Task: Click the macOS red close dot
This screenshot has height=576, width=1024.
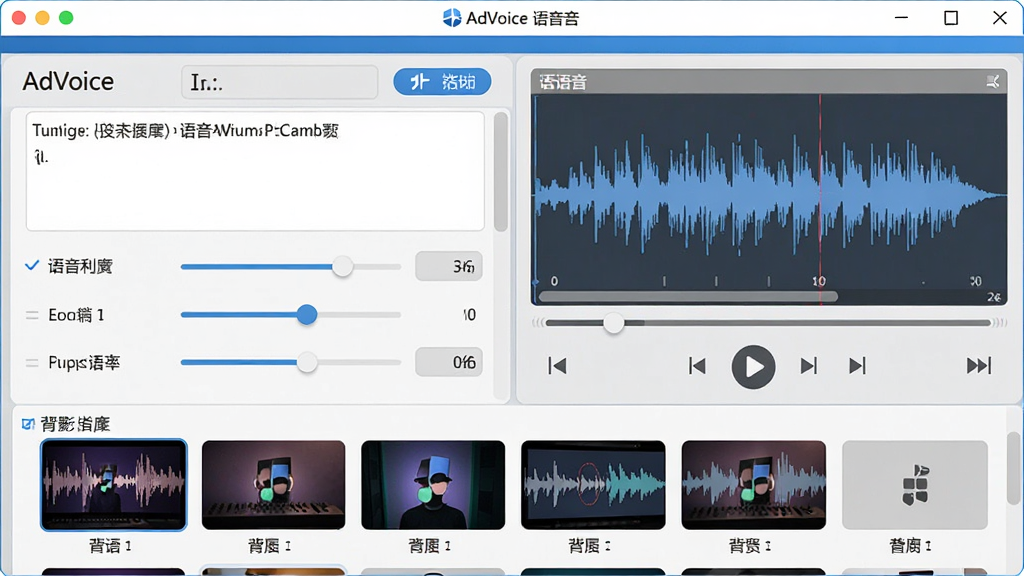Action: point(18,18)
